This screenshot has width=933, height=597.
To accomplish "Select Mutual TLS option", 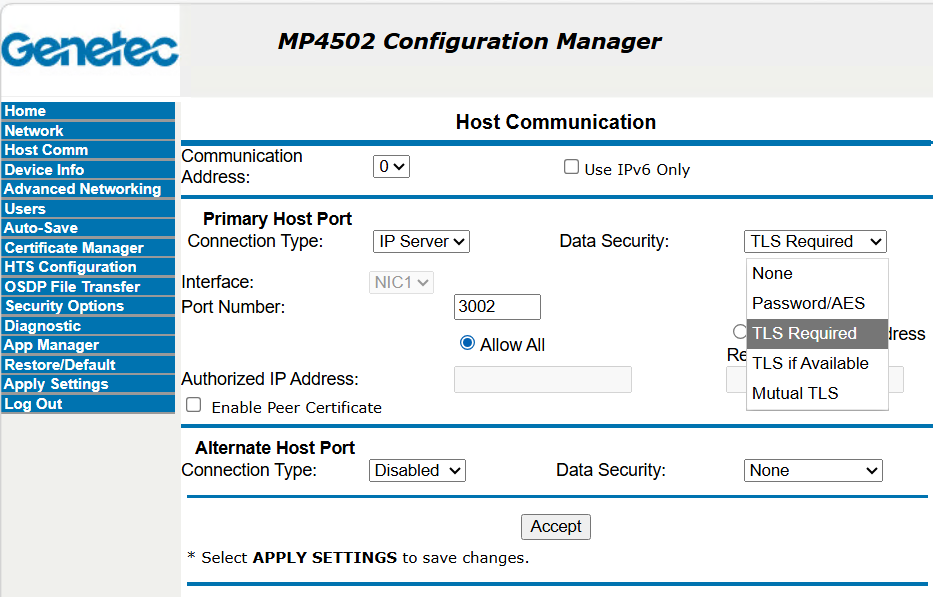I will click(817, 393).
